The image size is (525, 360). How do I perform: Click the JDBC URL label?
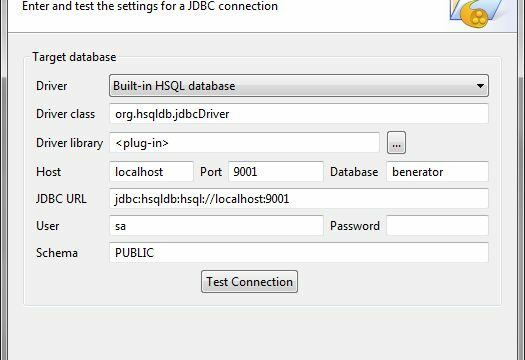[61, 199]
